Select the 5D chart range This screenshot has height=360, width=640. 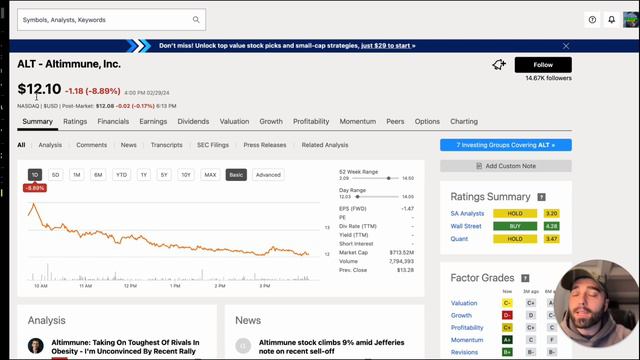(56, 175)
